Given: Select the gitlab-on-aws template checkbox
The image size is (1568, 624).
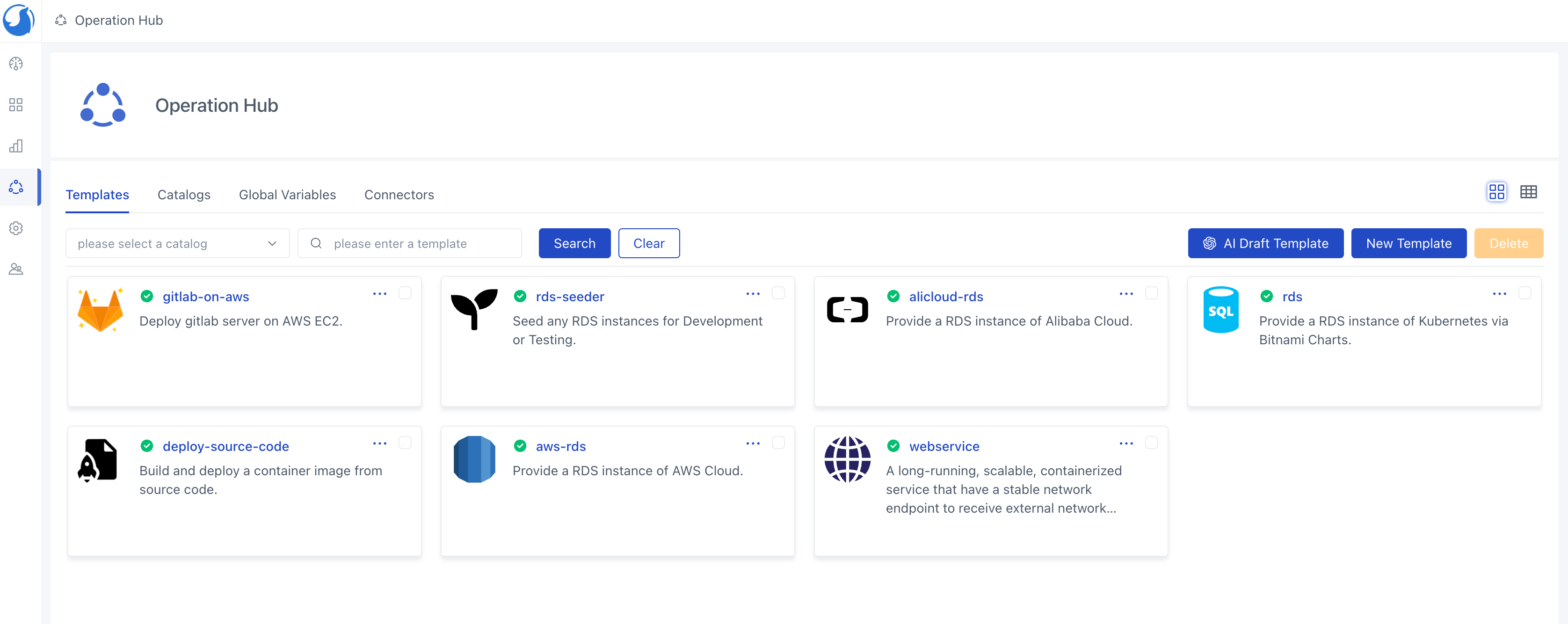Looking at the screenshot, I should coord(405,293).
